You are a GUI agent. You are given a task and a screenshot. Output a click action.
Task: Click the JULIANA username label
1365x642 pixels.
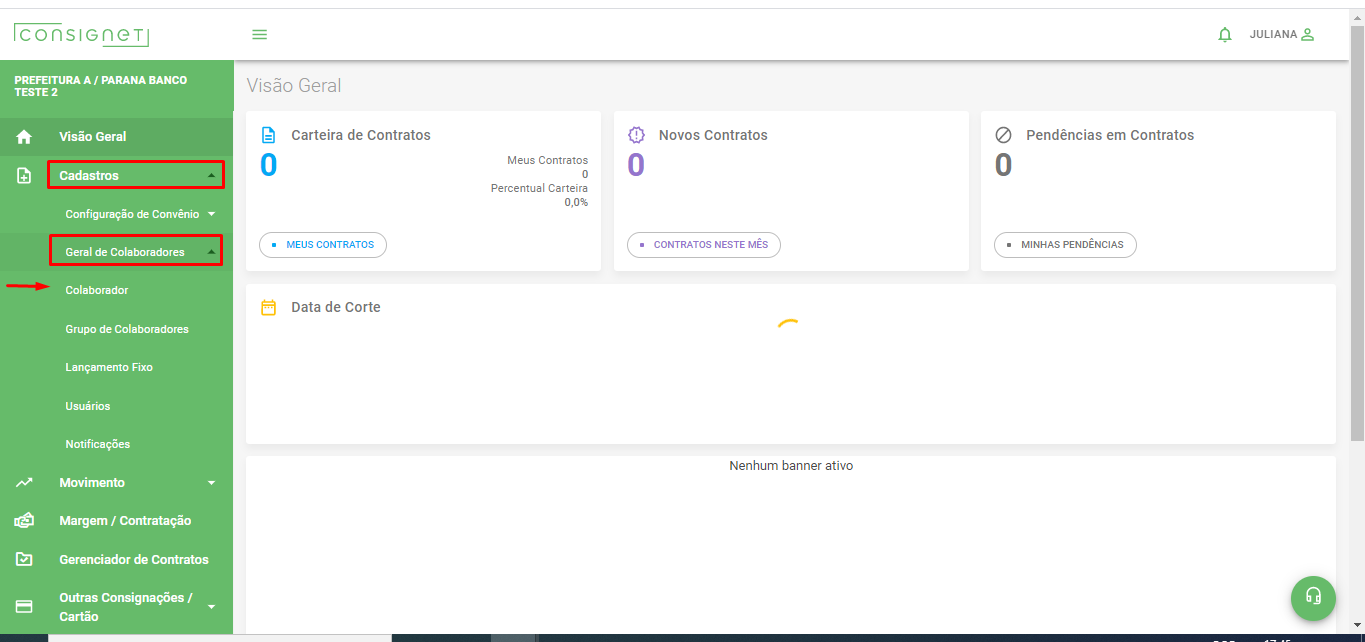pos(1273,34)
